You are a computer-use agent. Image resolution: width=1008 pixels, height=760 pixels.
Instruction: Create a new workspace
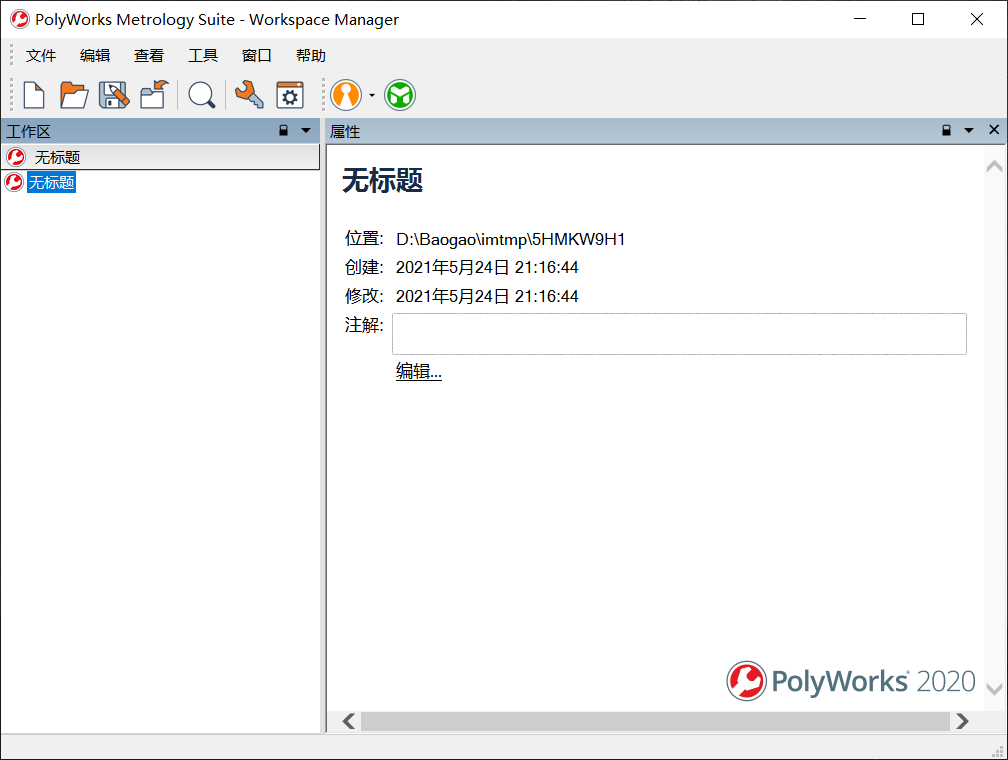(32, 94)
